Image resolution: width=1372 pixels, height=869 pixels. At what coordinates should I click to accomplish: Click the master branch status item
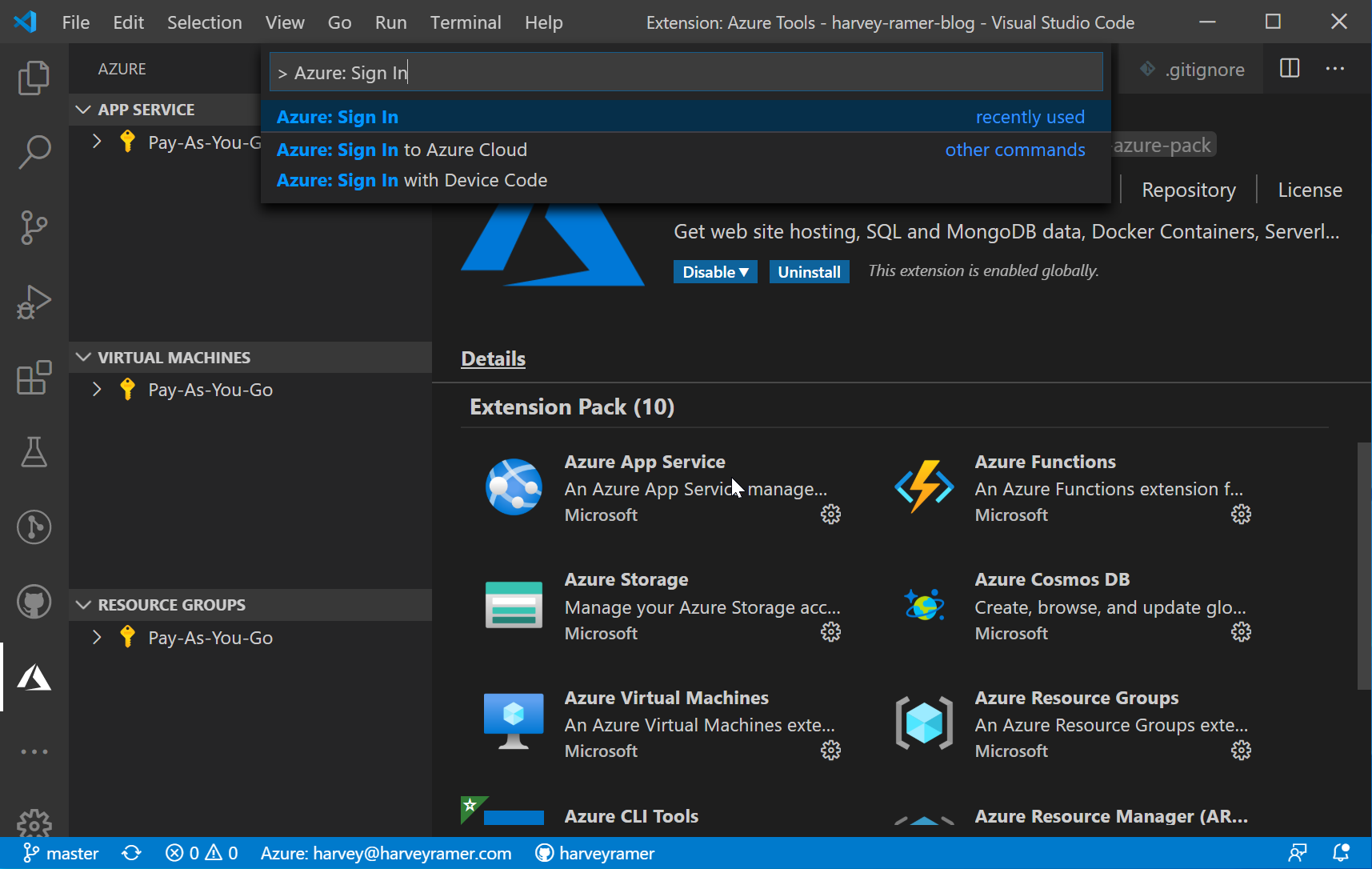61,853
